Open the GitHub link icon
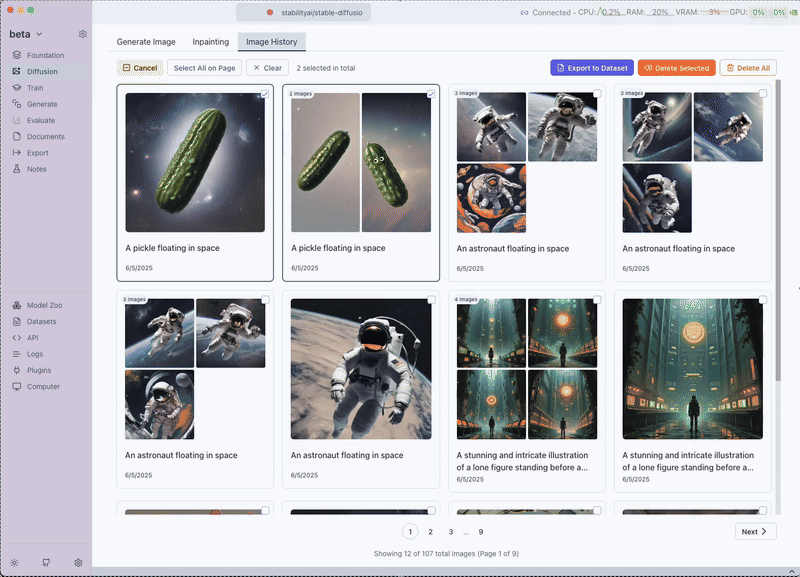 click(46, 562)
